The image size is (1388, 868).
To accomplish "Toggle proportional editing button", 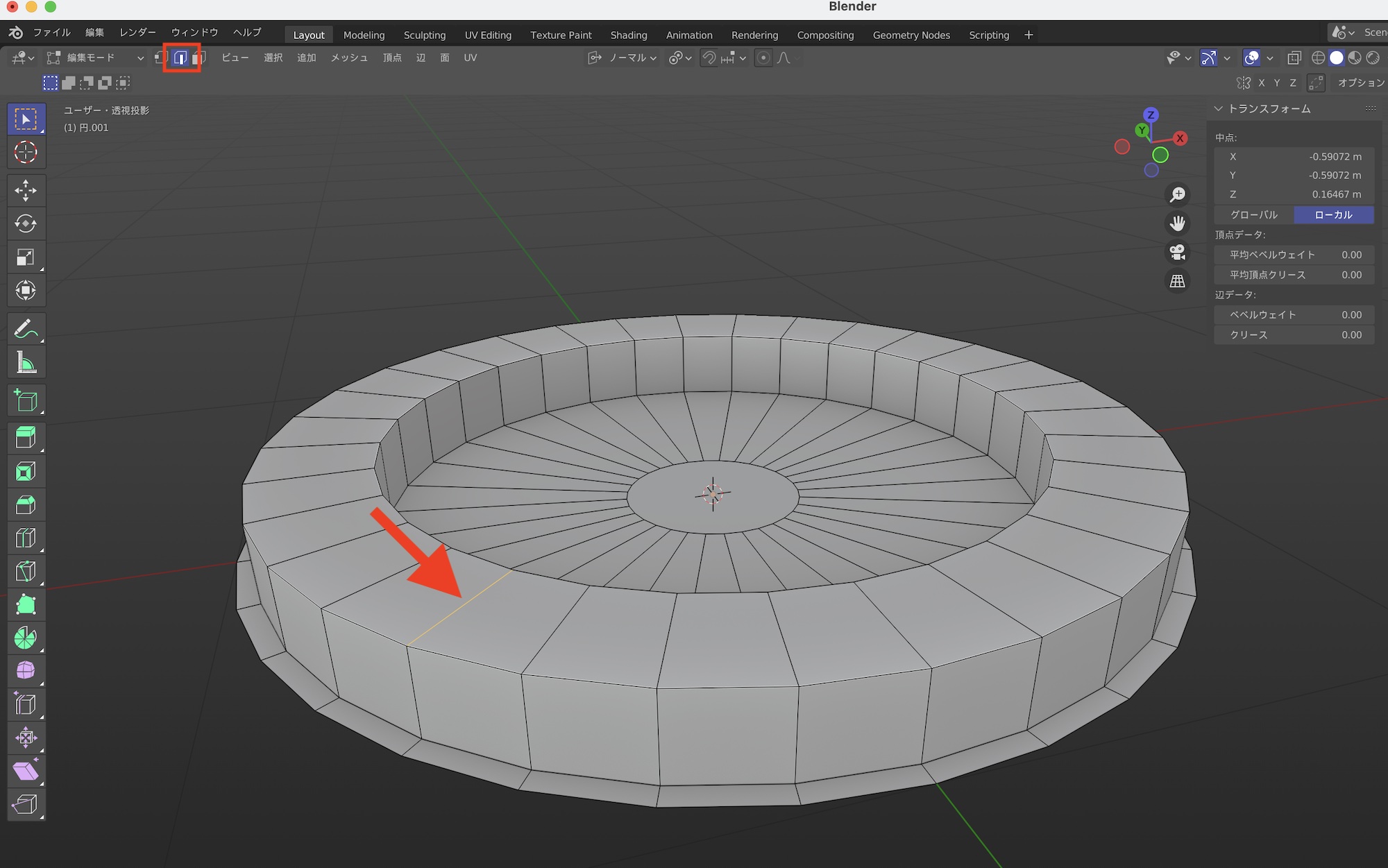I will pos(763,58).
